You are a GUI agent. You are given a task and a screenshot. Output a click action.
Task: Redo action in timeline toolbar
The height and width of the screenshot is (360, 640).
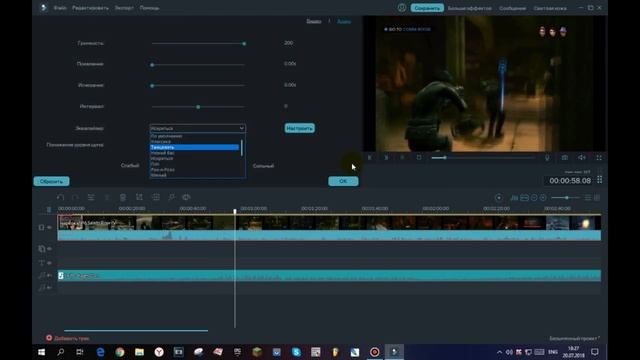pyautogui.click(x=76, y=198)
